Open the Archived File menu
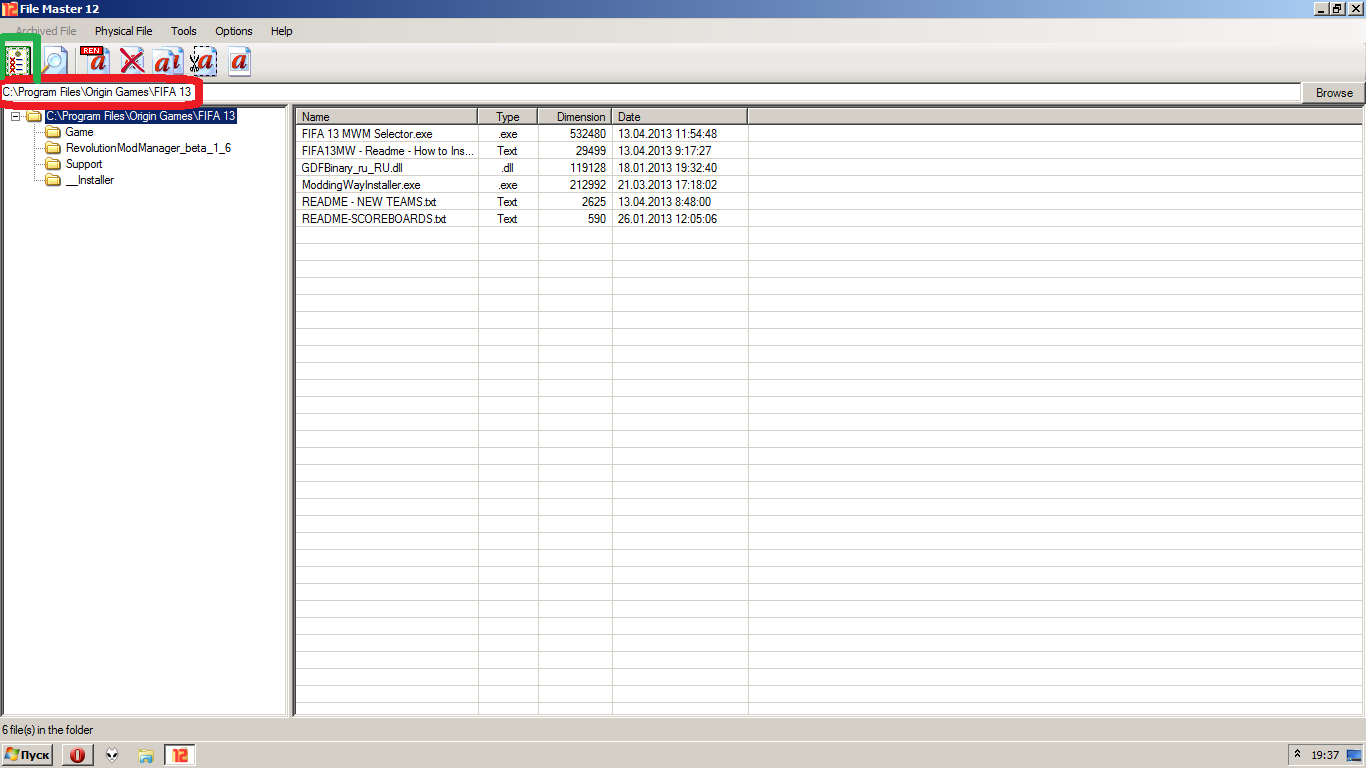Image resolution: width=1366 pixels, height=768 pixels. 46,31
